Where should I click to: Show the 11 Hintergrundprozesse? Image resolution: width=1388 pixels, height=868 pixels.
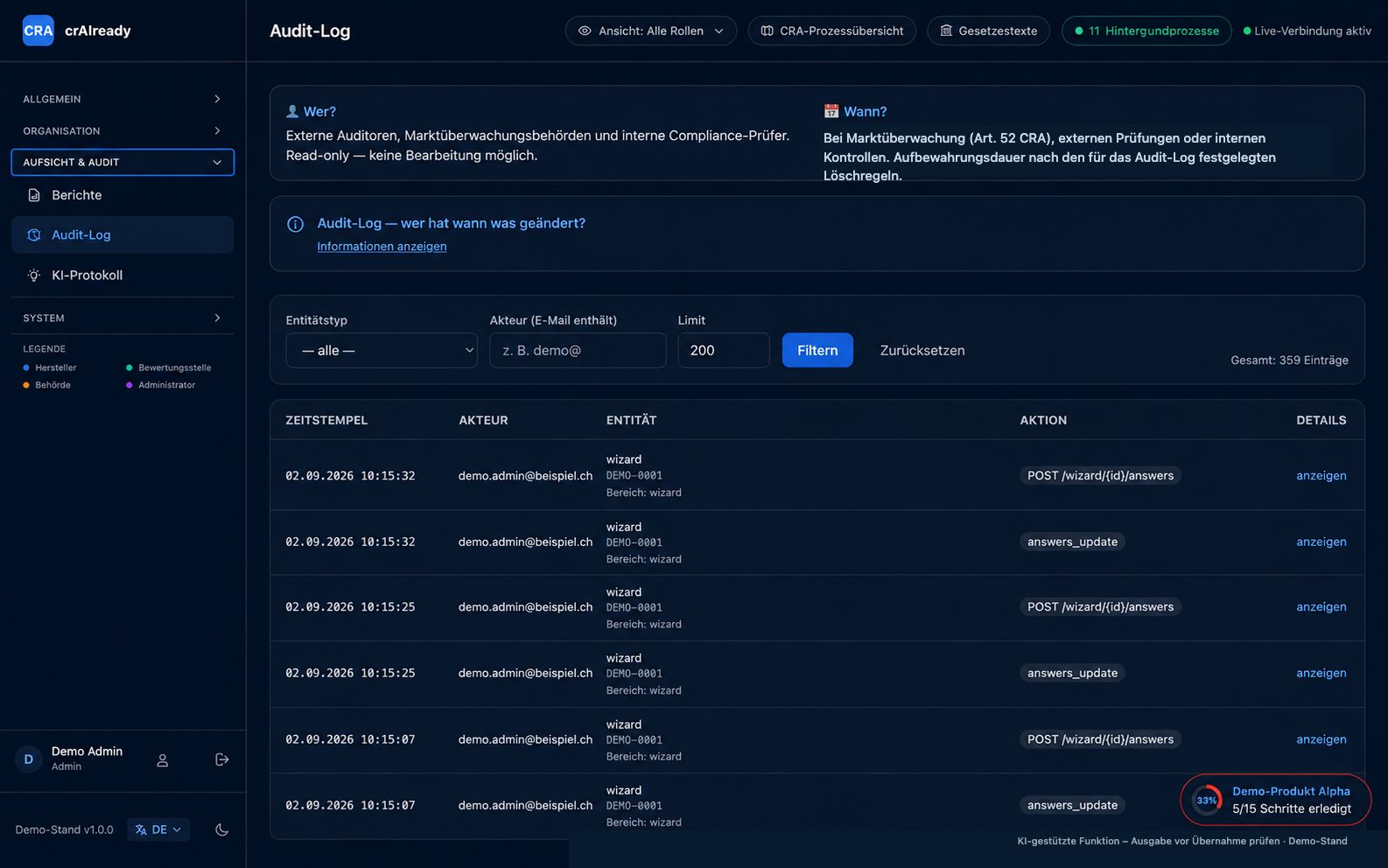tap(1146, 31)
